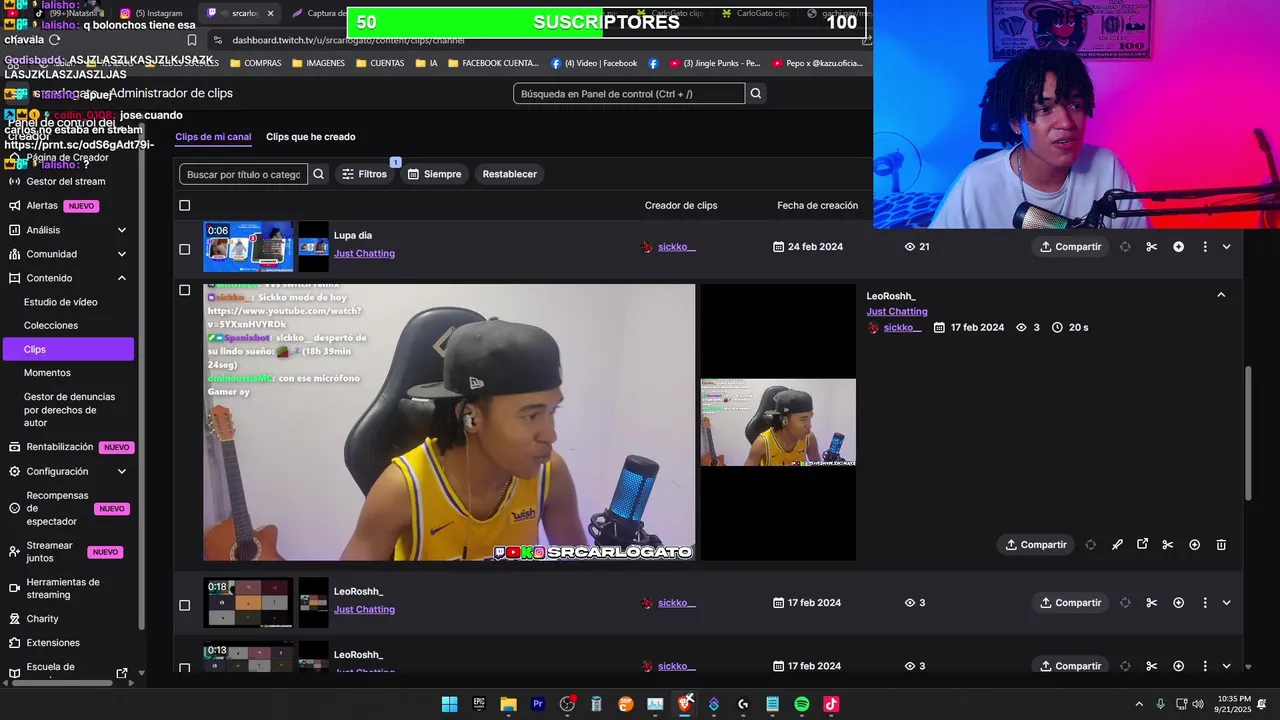Open the COMPRAS bookmarks folder

(x=255, y=63)
